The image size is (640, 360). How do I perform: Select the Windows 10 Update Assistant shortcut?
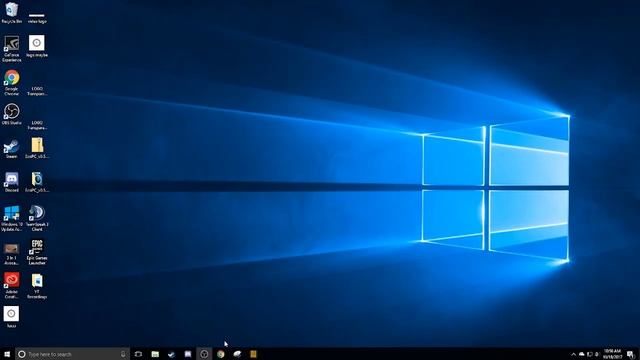point(11,218)
